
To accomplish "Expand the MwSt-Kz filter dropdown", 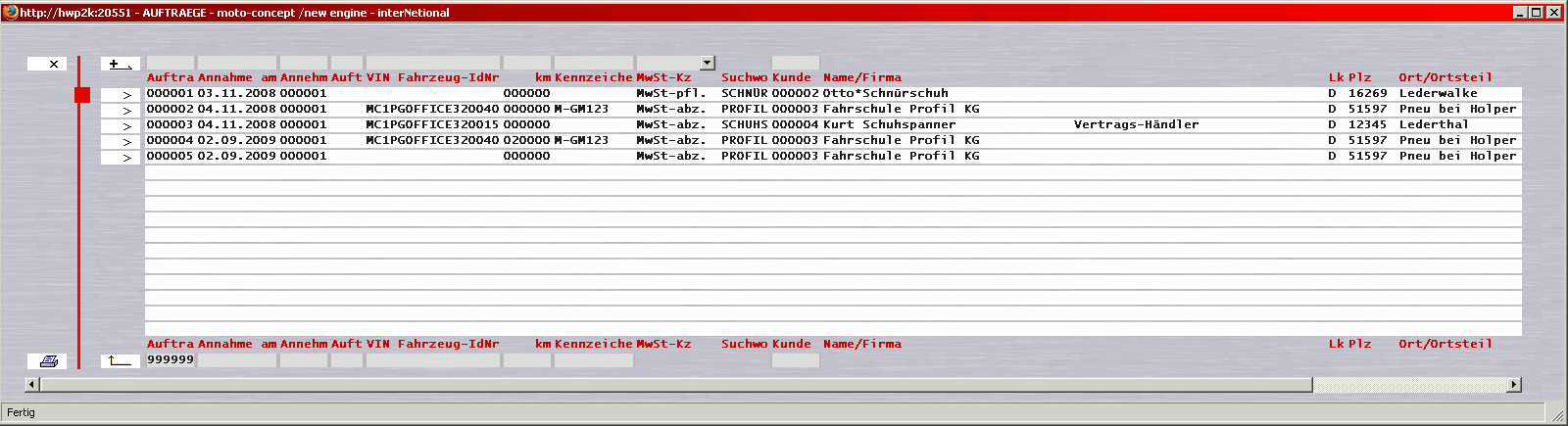I will [x=708, y=64].
